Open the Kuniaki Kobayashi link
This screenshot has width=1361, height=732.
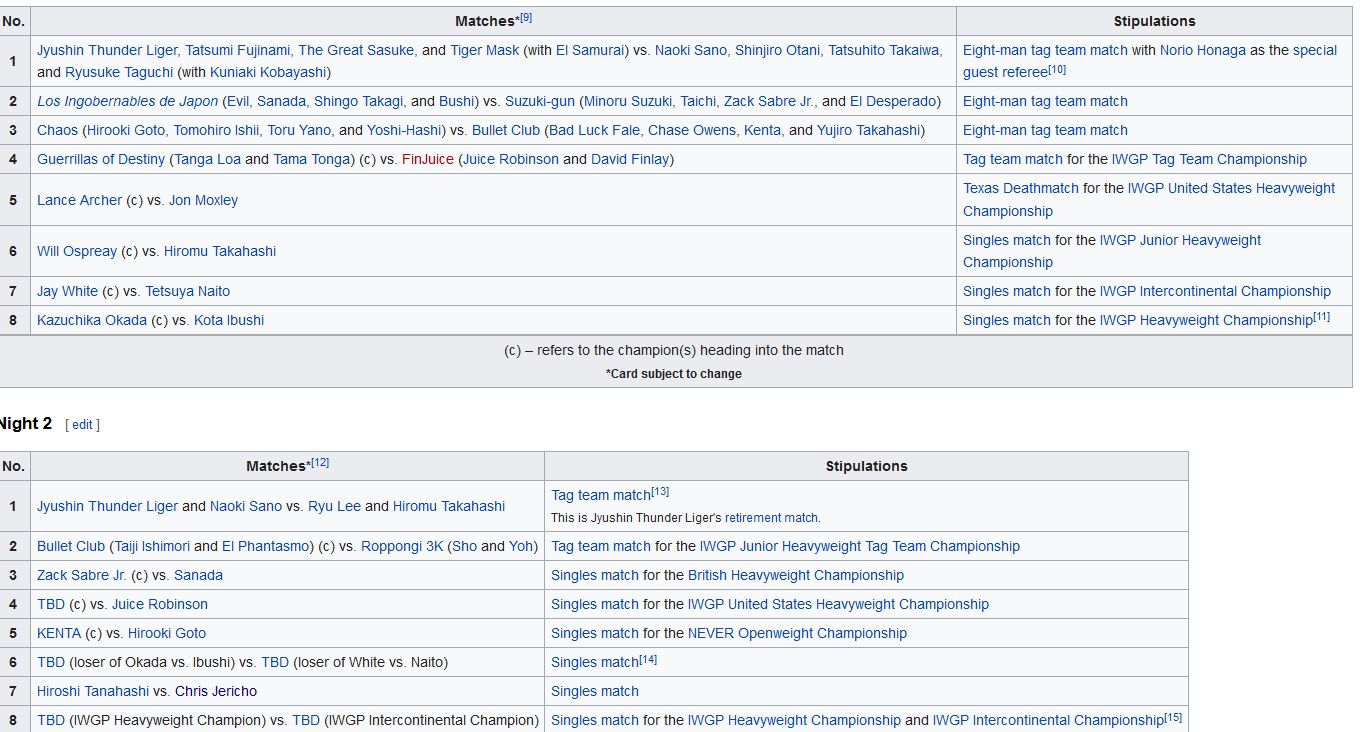pos(267,72)
